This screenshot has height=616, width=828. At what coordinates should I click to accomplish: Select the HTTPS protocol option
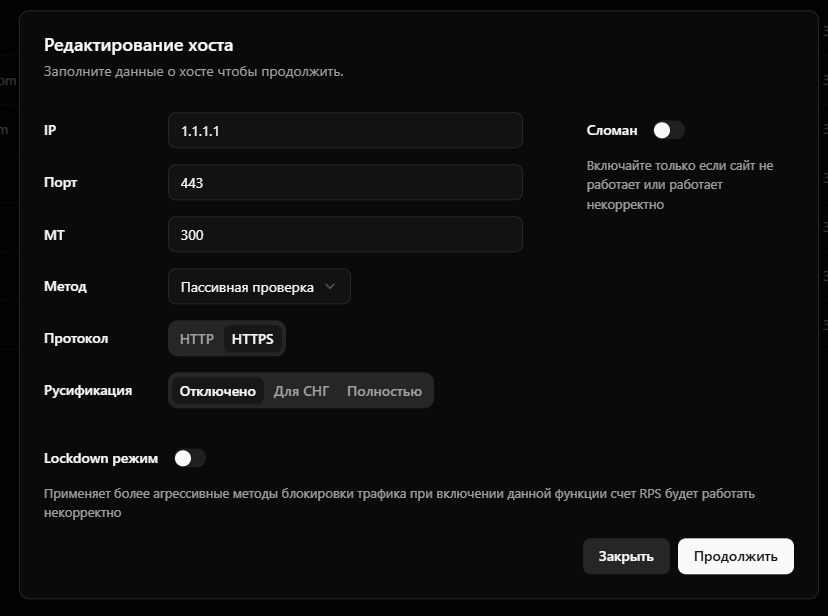[x=253, y=339]
